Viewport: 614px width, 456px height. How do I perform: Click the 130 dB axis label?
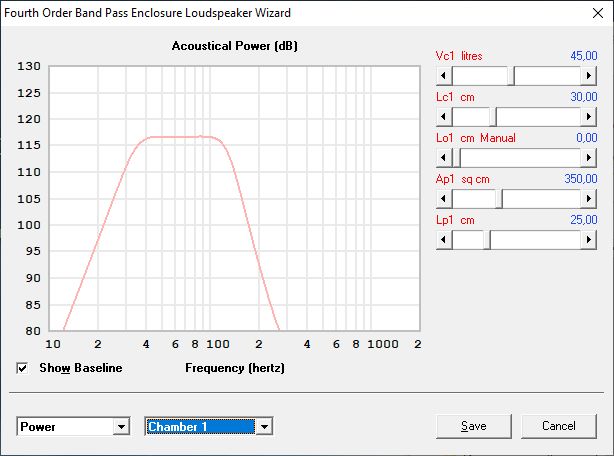tap(29, 66)
